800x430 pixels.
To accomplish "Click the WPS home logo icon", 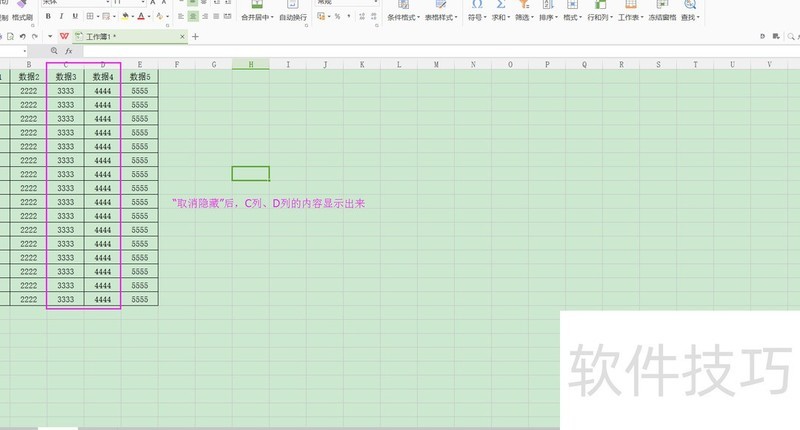I will pos(64,36).
